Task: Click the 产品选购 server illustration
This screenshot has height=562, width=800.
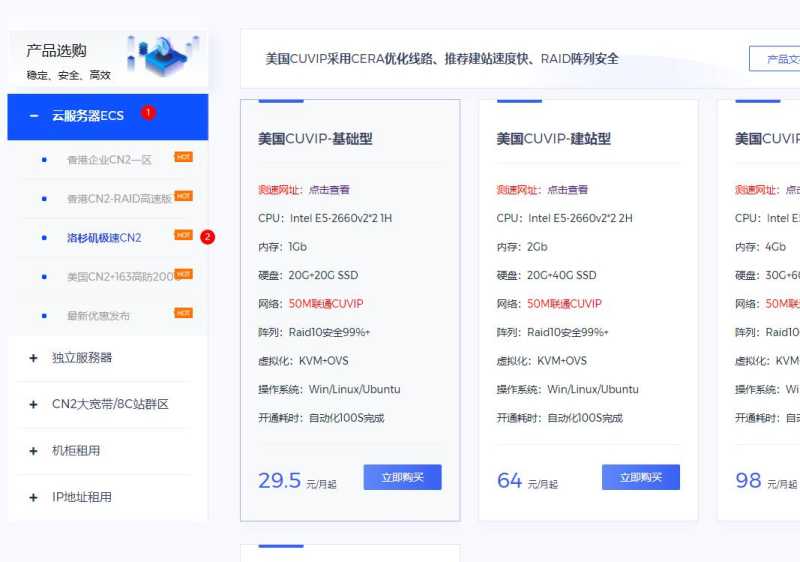Action: [163, 56]
